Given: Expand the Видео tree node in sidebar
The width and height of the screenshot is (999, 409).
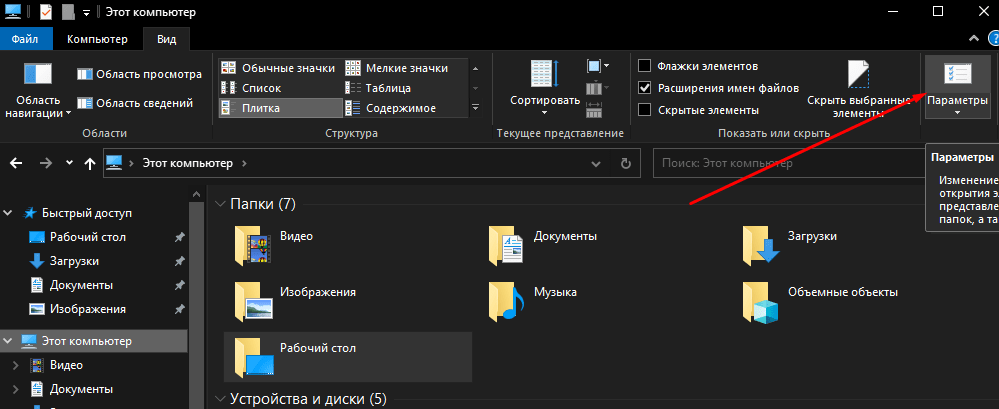Looking at the screenshot, I should (15, 366).
